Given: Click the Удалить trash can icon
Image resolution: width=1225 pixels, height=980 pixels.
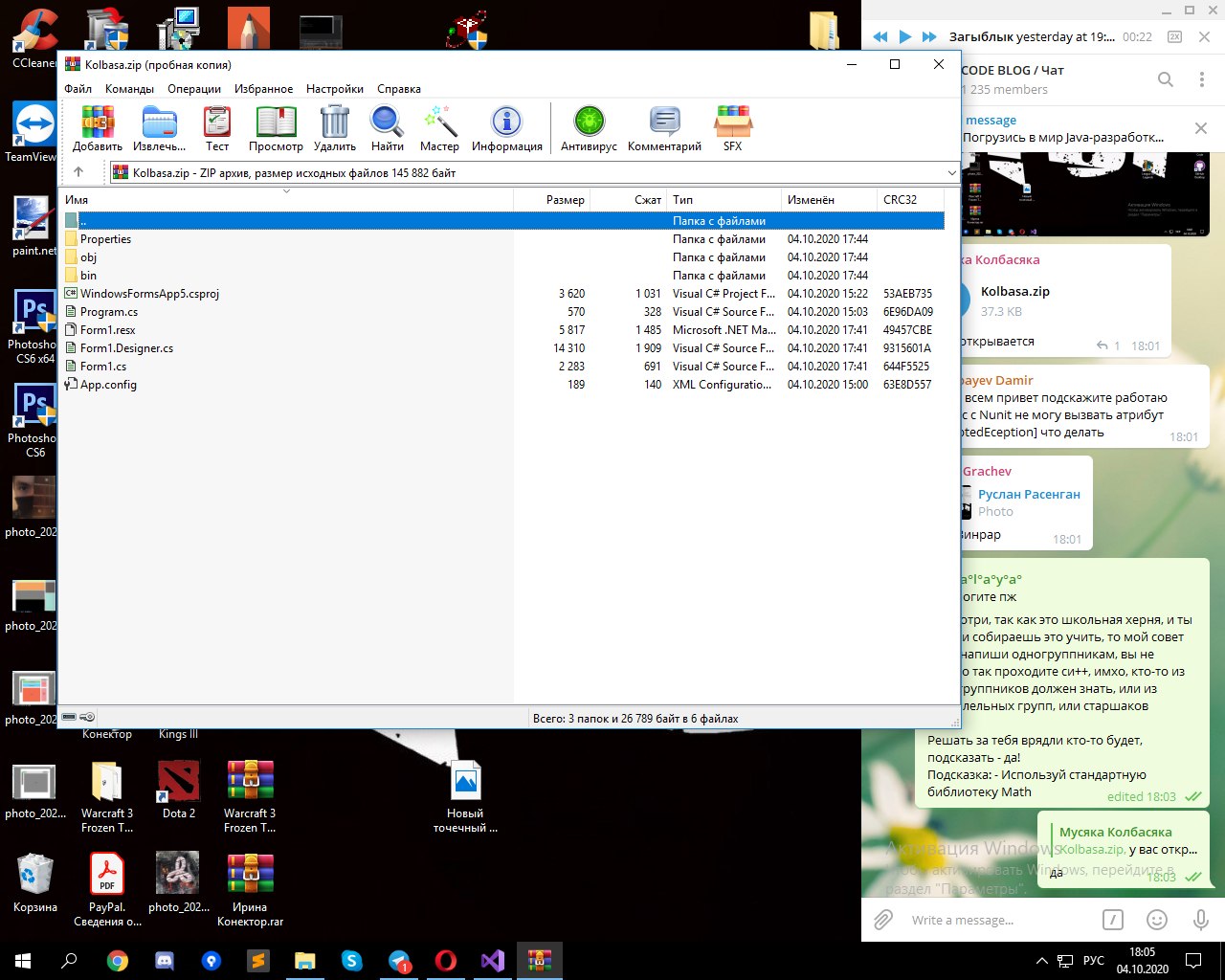Looking at the screenshot, I should coord(335,128).
